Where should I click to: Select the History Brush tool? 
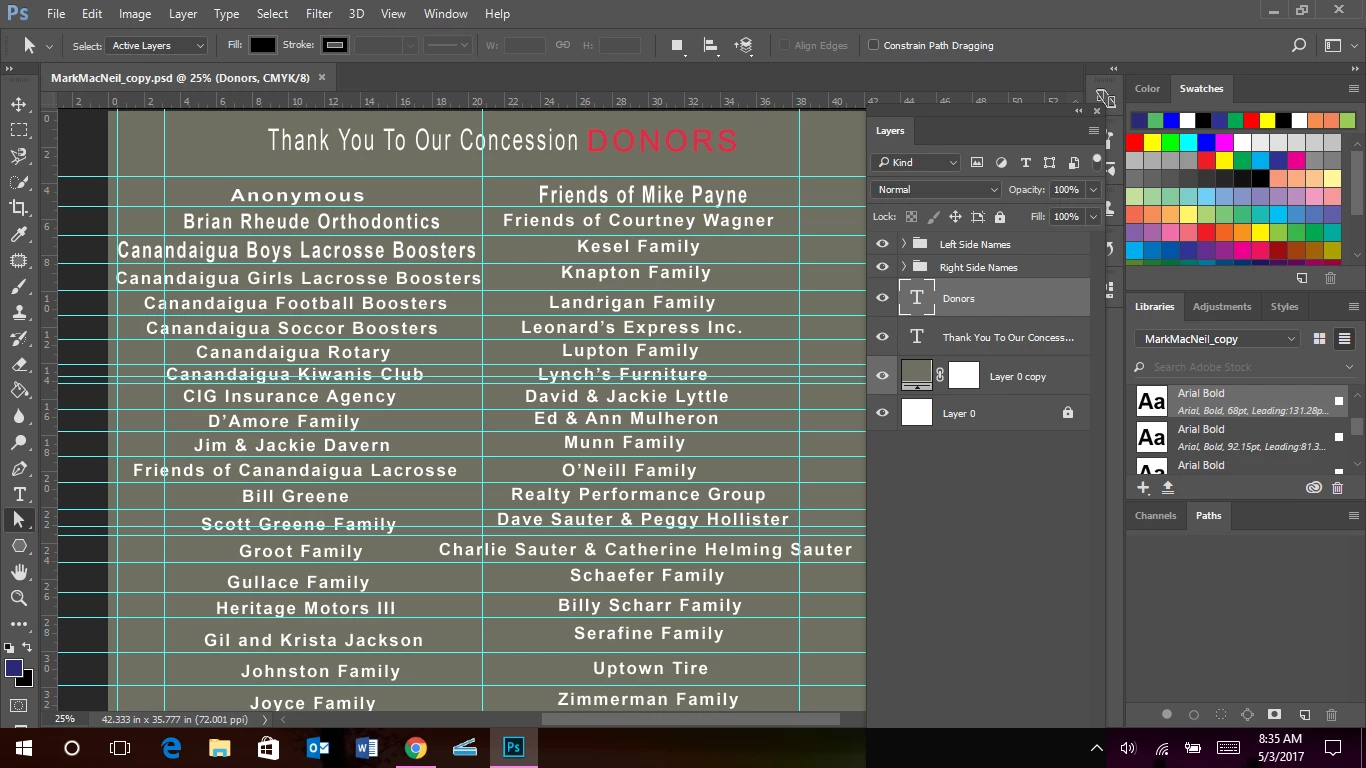coord(19,338)
